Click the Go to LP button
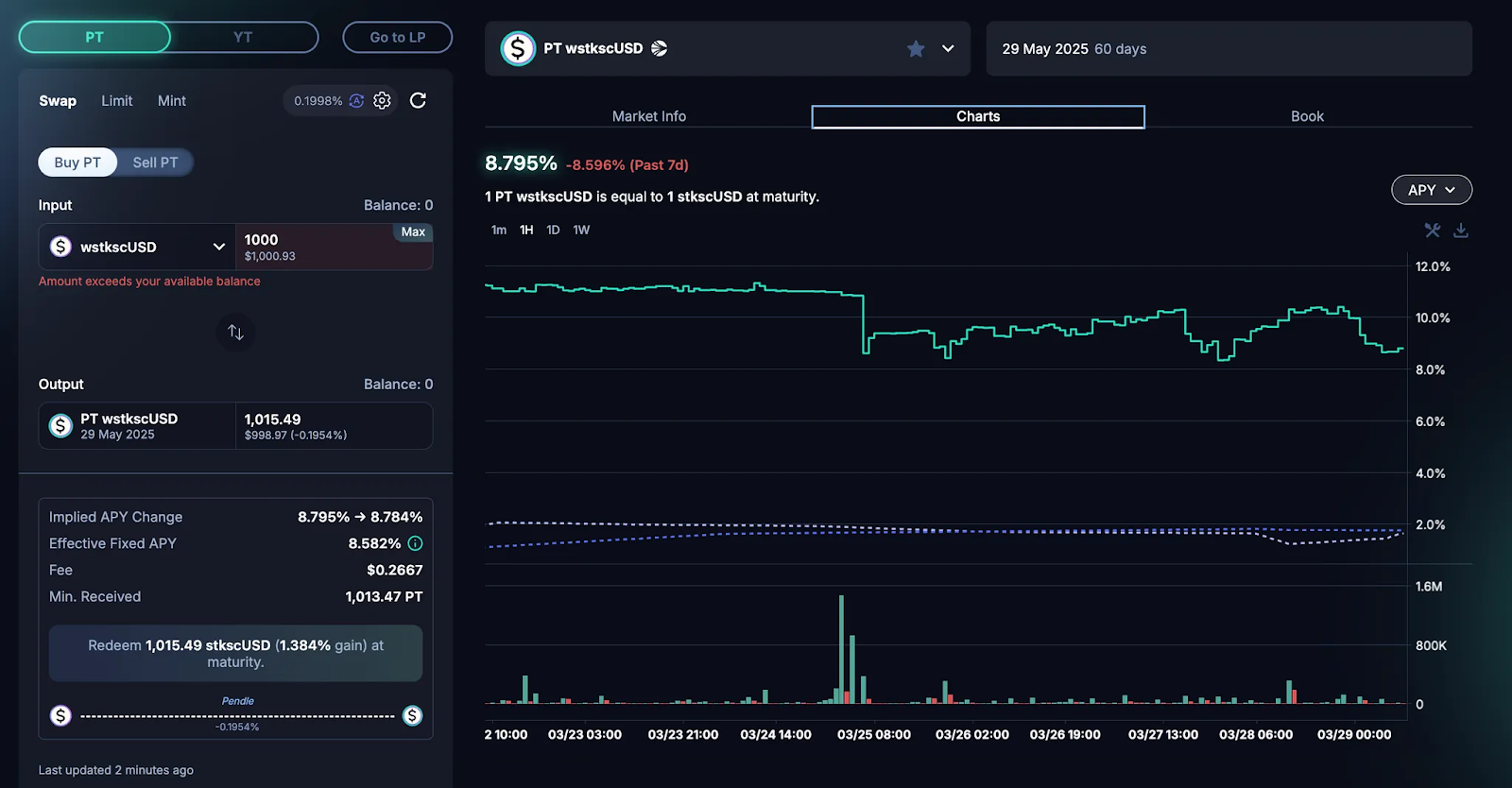This screenshot has width=1512, height=788. tap(398, 37)
